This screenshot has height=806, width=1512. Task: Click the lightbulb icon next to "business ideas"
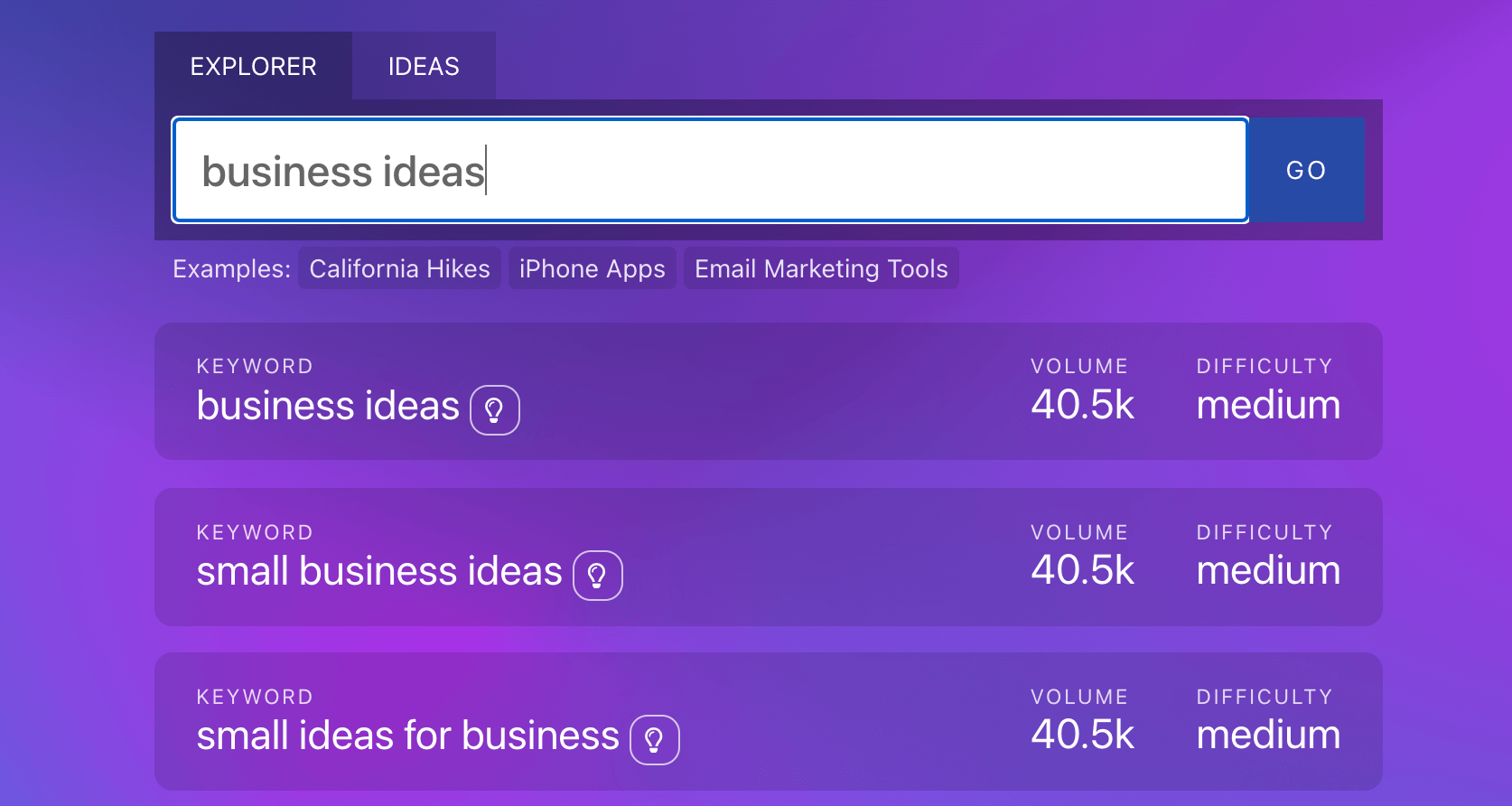pos(495,410)
